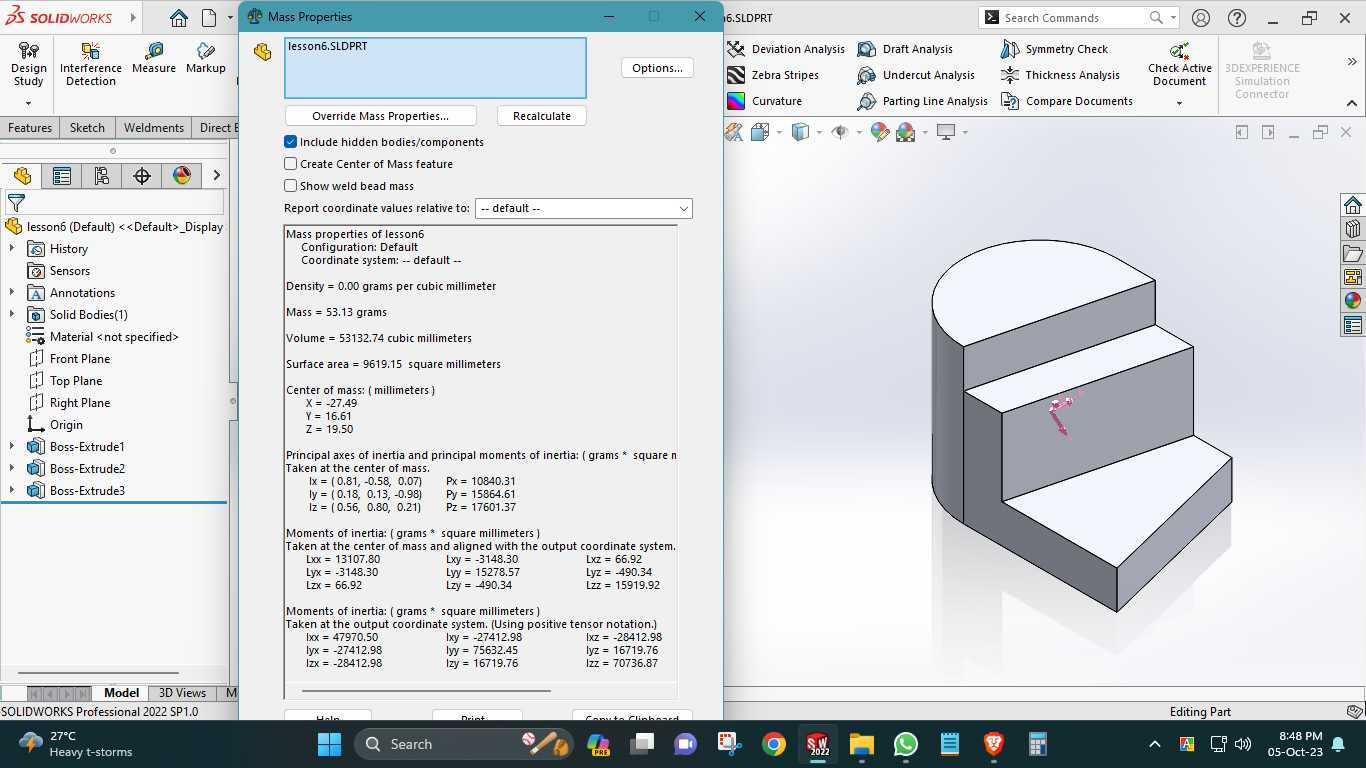Check Show weld bead mass
1366x768 pixels.
tap(291, 186)
